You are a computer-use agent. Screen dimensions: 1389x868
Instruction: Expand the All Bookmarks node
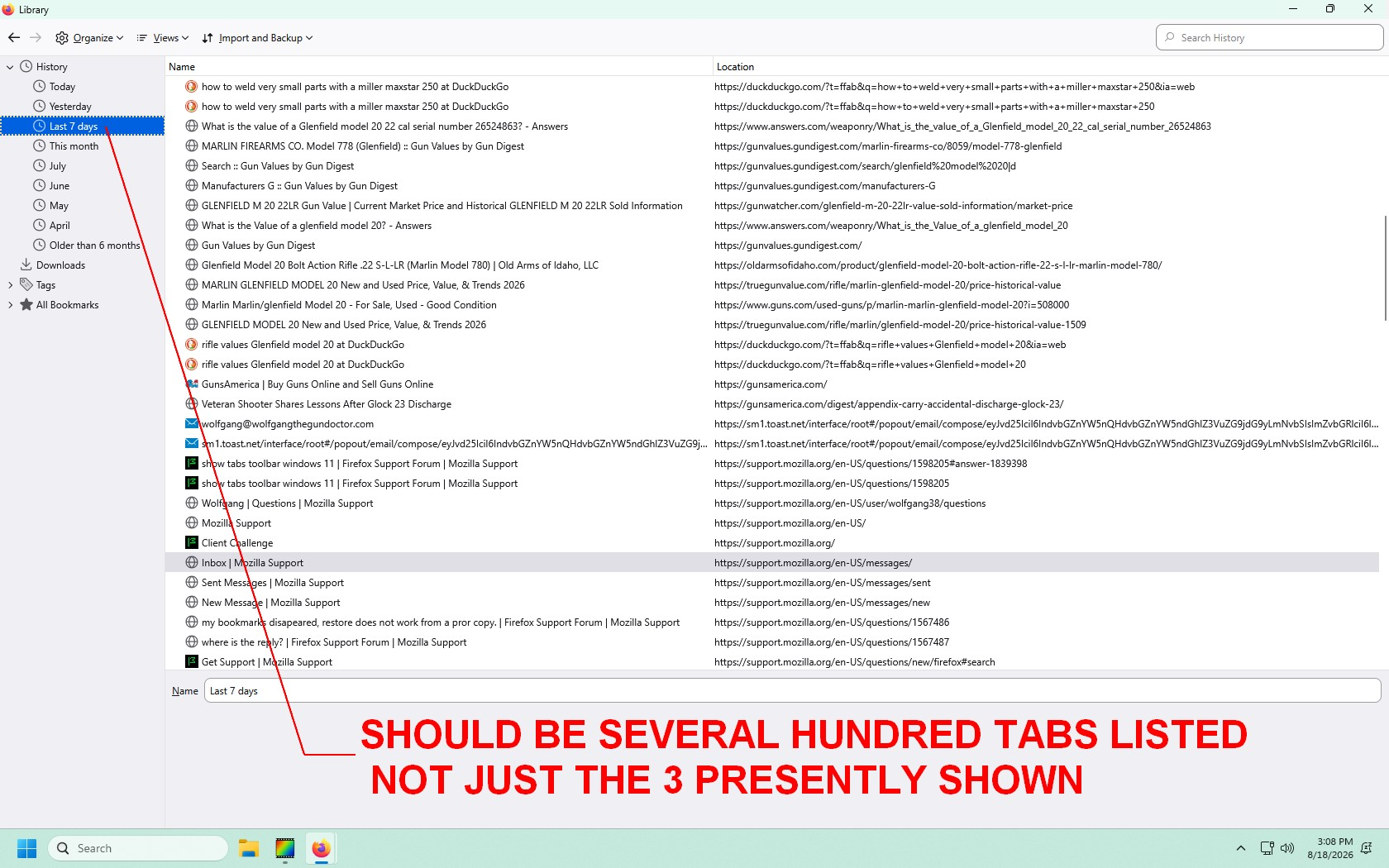coord(10,305)
